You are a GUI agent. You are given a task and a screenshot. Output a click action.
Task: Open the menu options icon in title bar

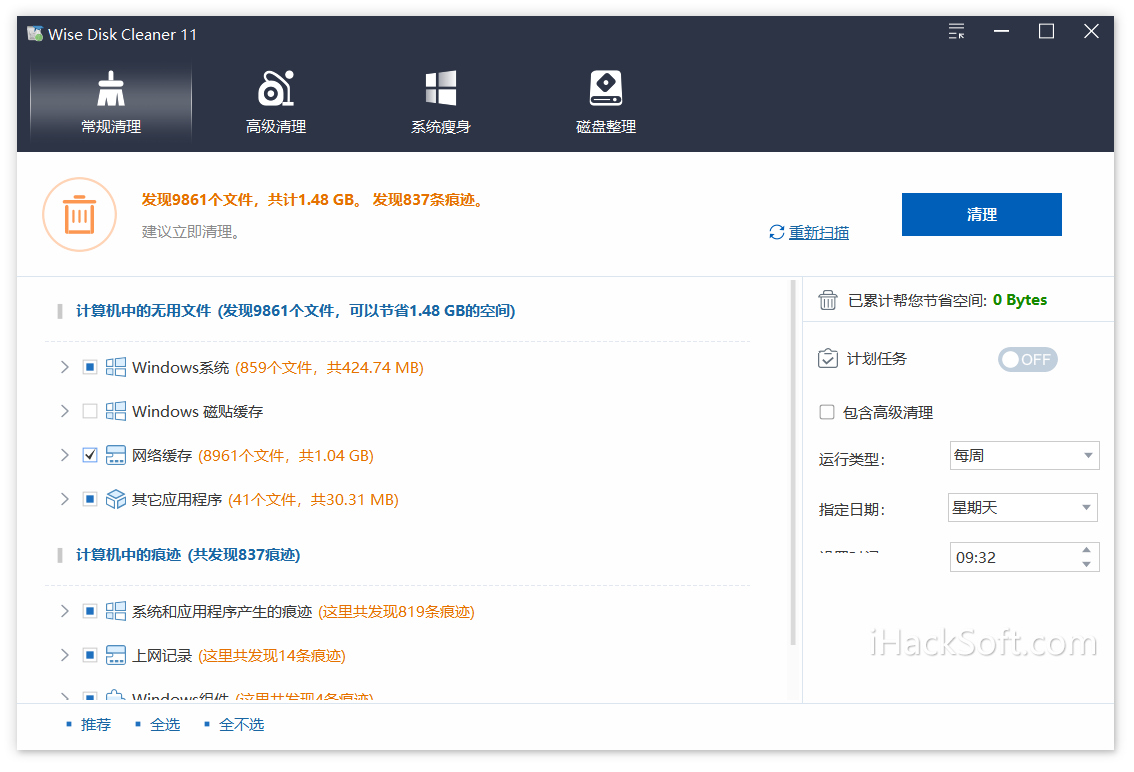click(956, 31)
